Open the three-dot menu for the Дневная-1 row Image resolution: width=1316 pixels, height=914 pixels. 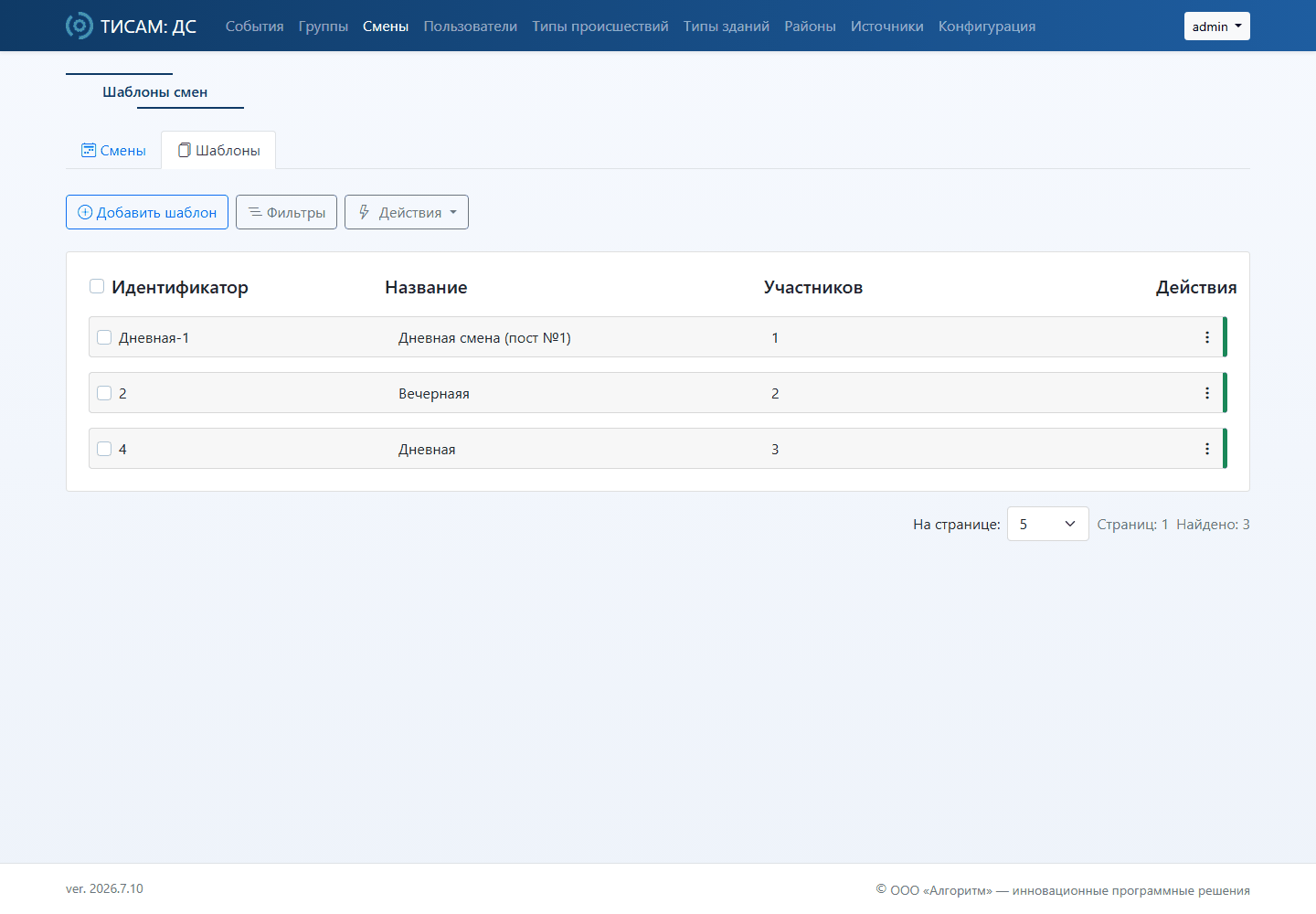click(1206, 337)
